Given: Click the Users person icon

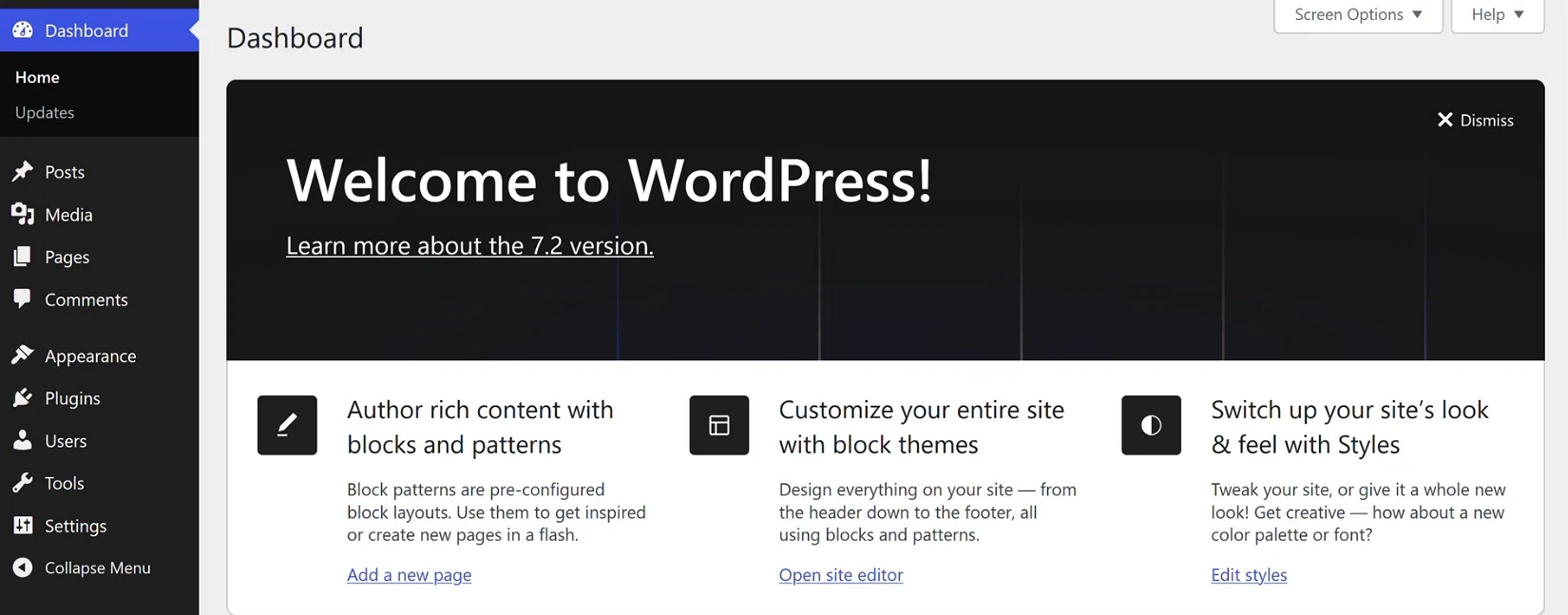Looking at the screenshot, I should [23, 440].
